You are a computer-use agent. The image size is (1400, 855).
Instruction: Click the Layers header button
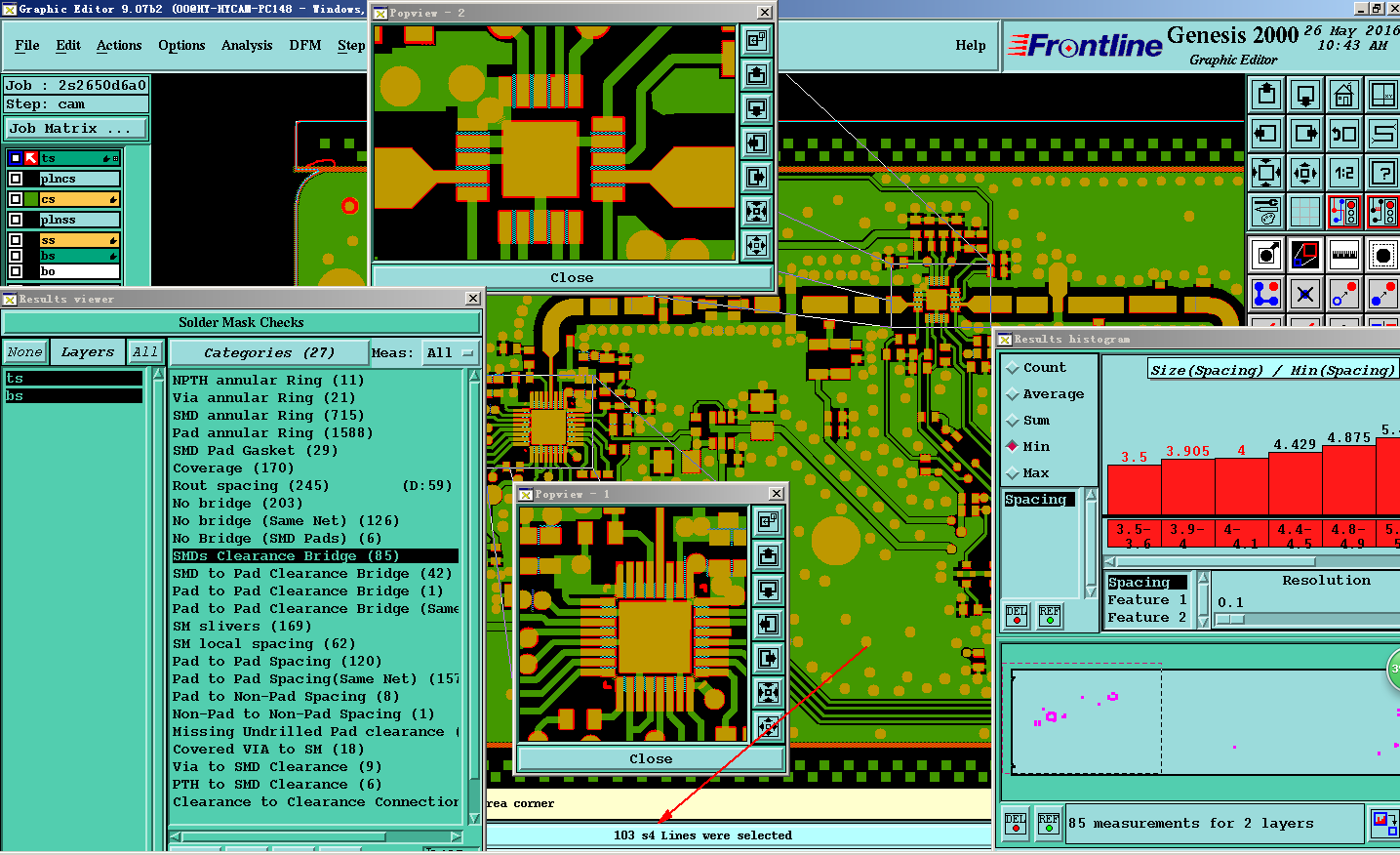pos(88,352)
